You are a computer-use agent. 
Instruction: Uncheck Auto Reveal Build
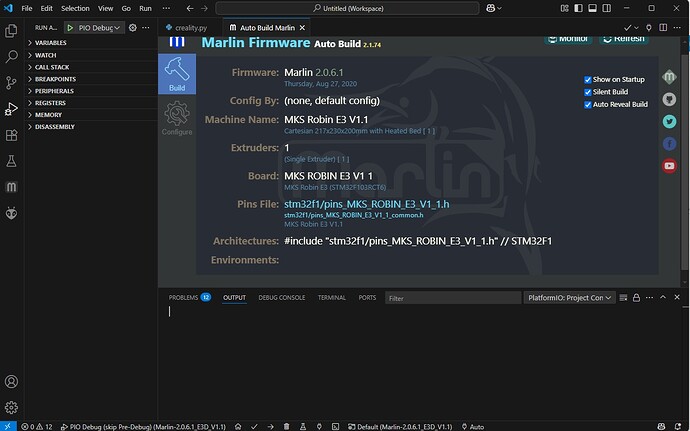coord(587,105)
